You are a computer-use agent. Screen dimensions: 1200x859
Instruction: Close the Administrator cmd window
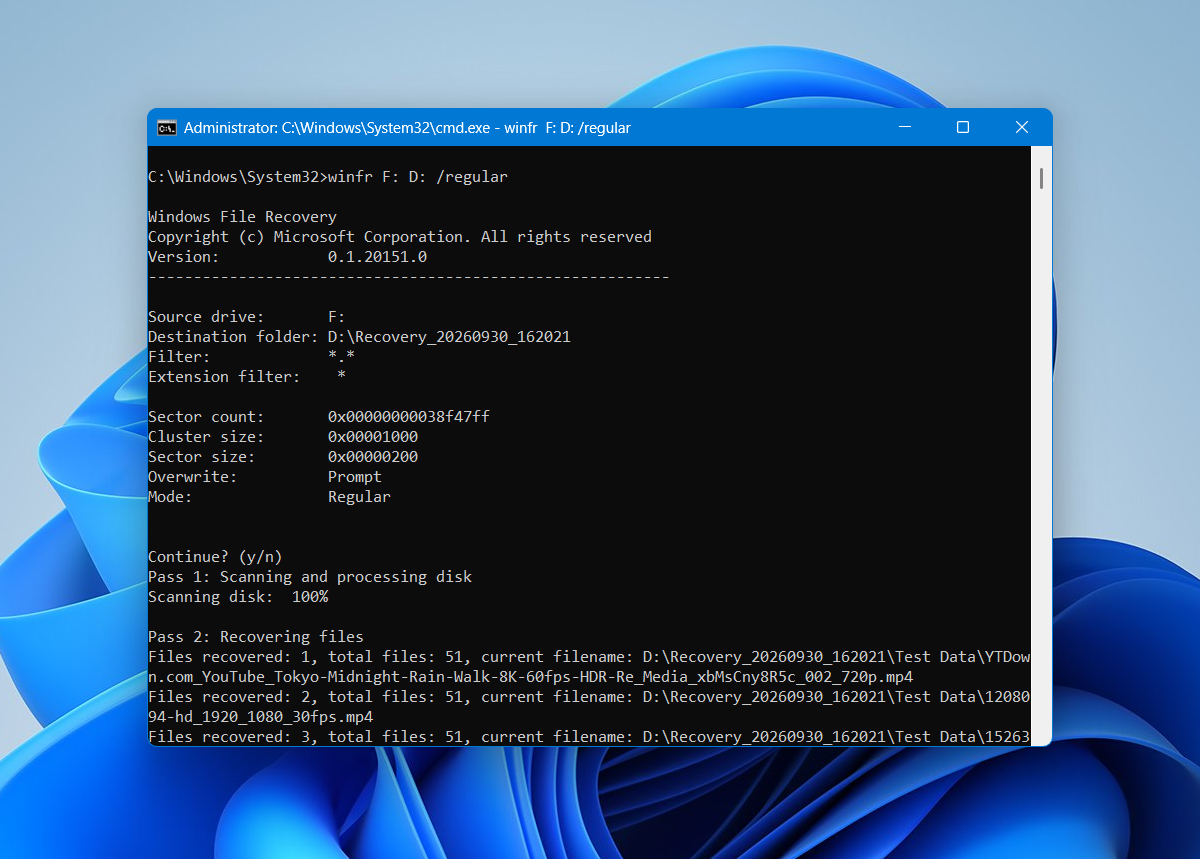point(1022,127)
